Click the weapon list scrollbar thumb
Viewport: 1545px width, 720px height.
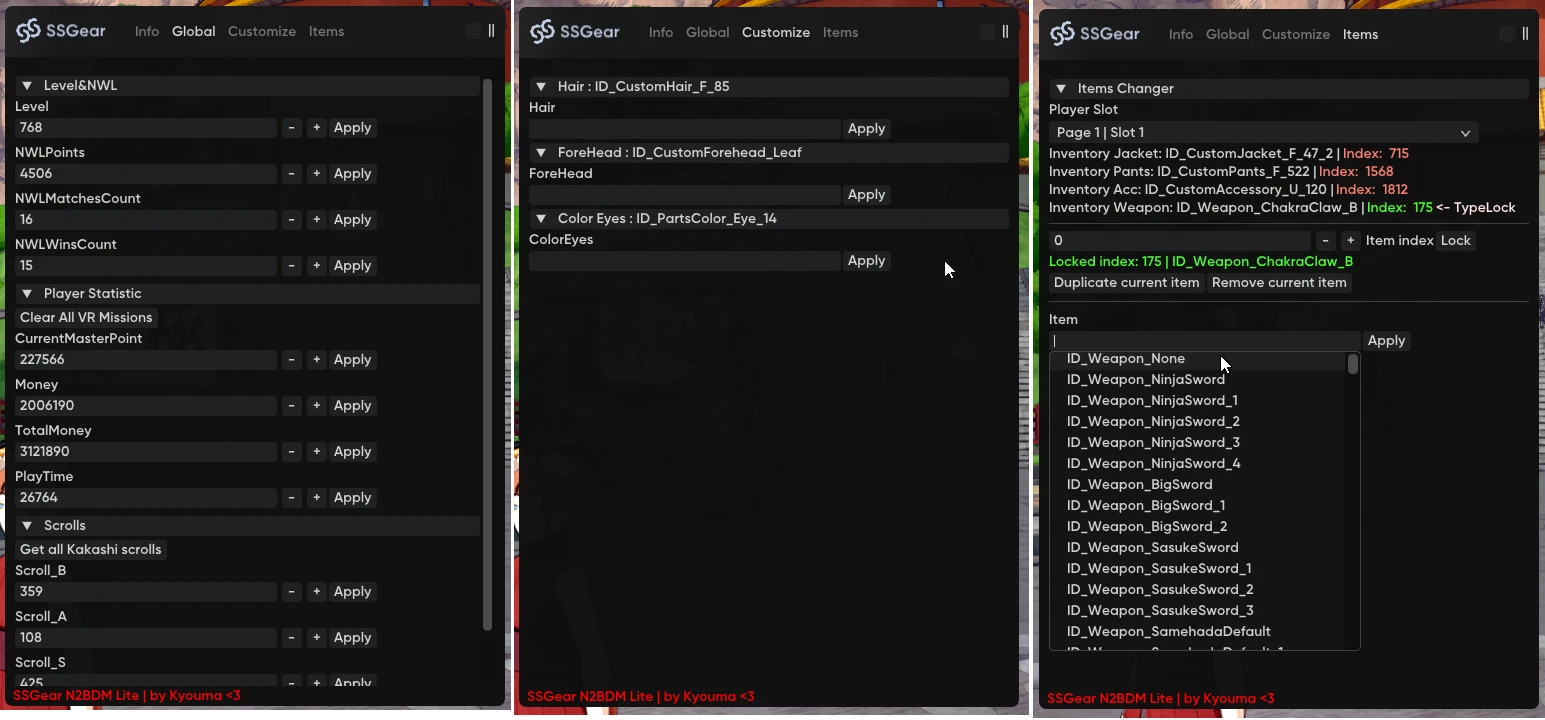coord(1353,364)
